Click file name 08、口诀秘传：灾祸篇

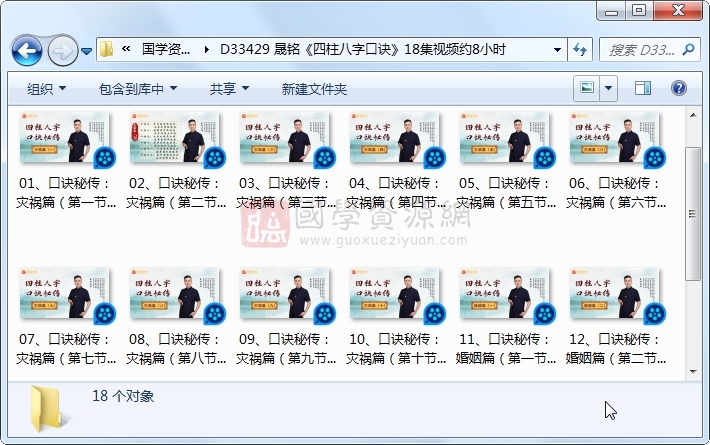(x=176, y=349)
